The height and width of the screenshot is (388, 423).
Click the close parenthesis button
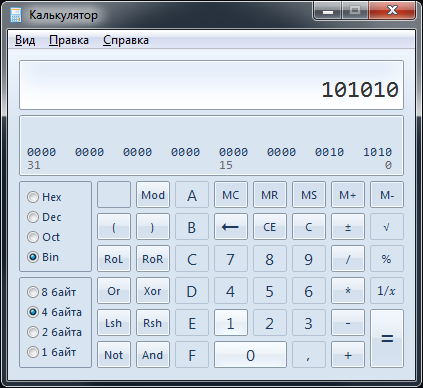[153, 227]
